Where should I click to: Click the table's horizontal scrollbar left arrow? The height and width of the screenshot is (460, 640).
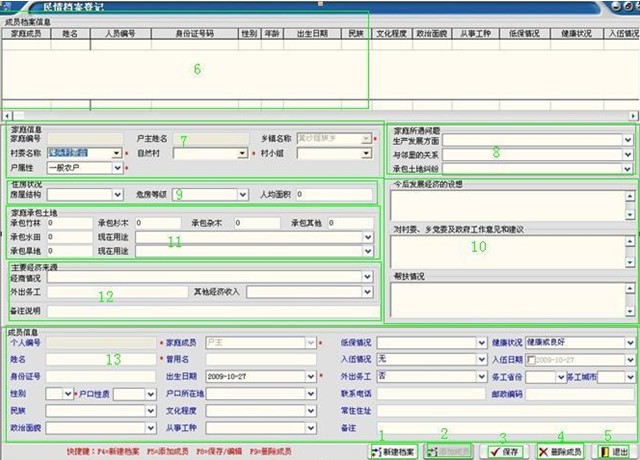7,116
